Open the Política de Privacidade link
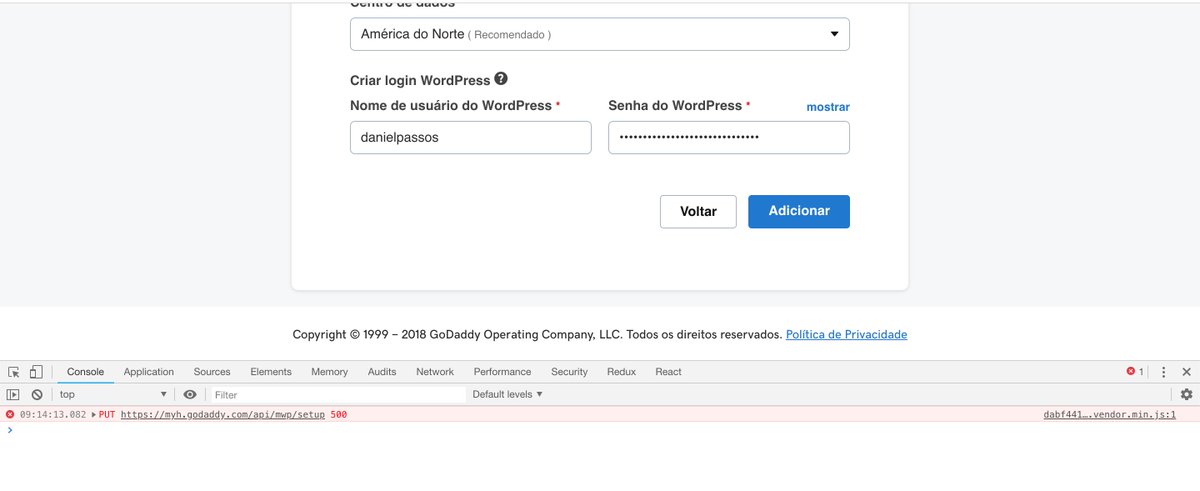Viewport: 1200px width, 491px height. pos(847,335)
